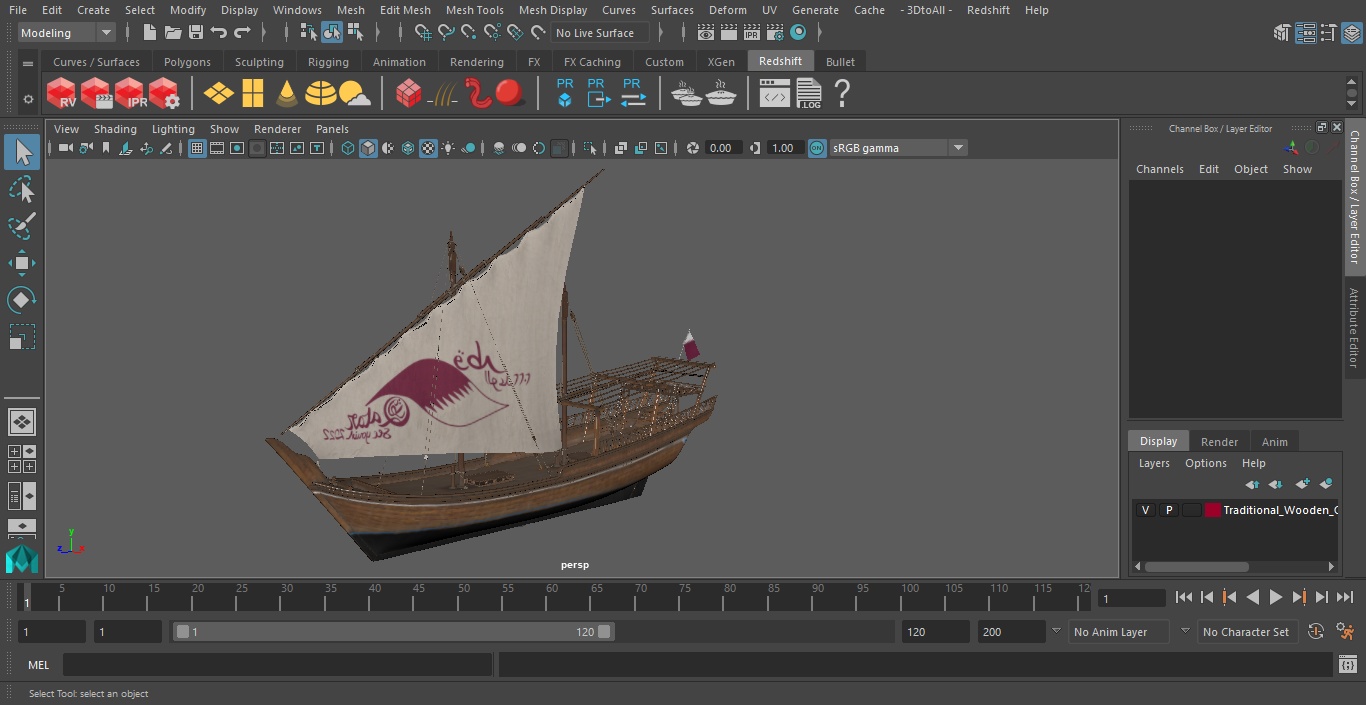Go to end of playback range
Screen dimensions: 1366x705
pos(1345,597)
